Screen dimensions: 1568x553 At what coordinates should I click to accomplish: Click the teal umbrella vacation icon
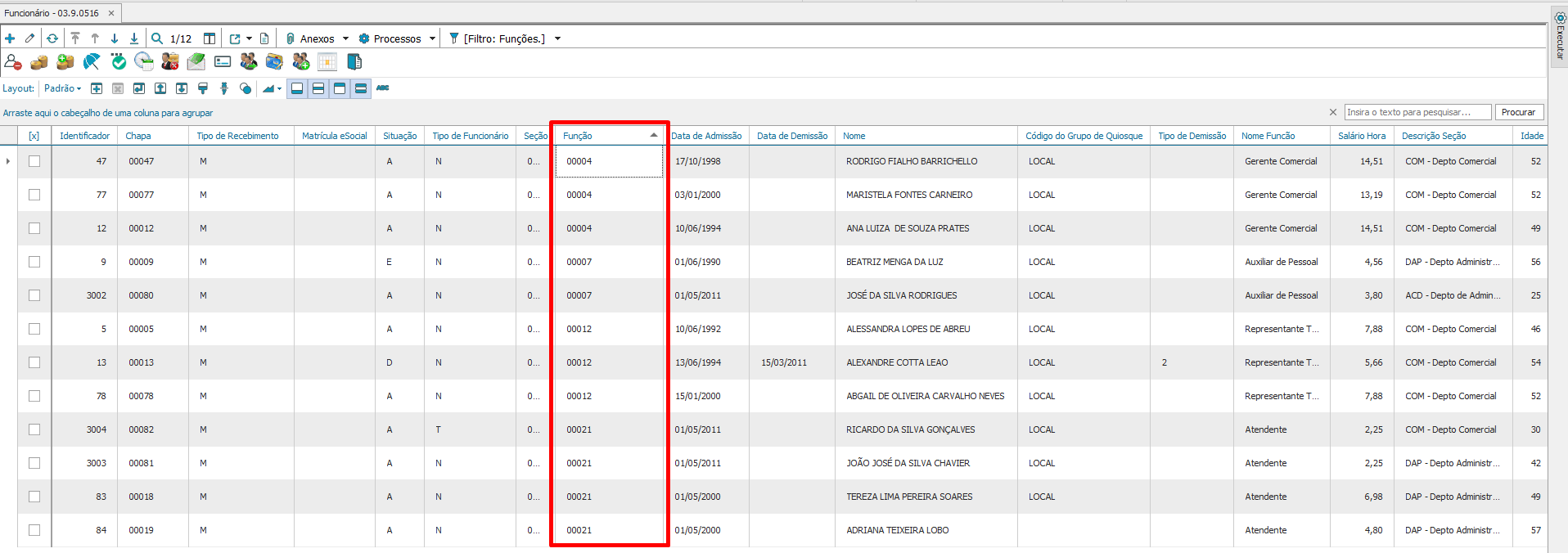click(x=92, y=61)
